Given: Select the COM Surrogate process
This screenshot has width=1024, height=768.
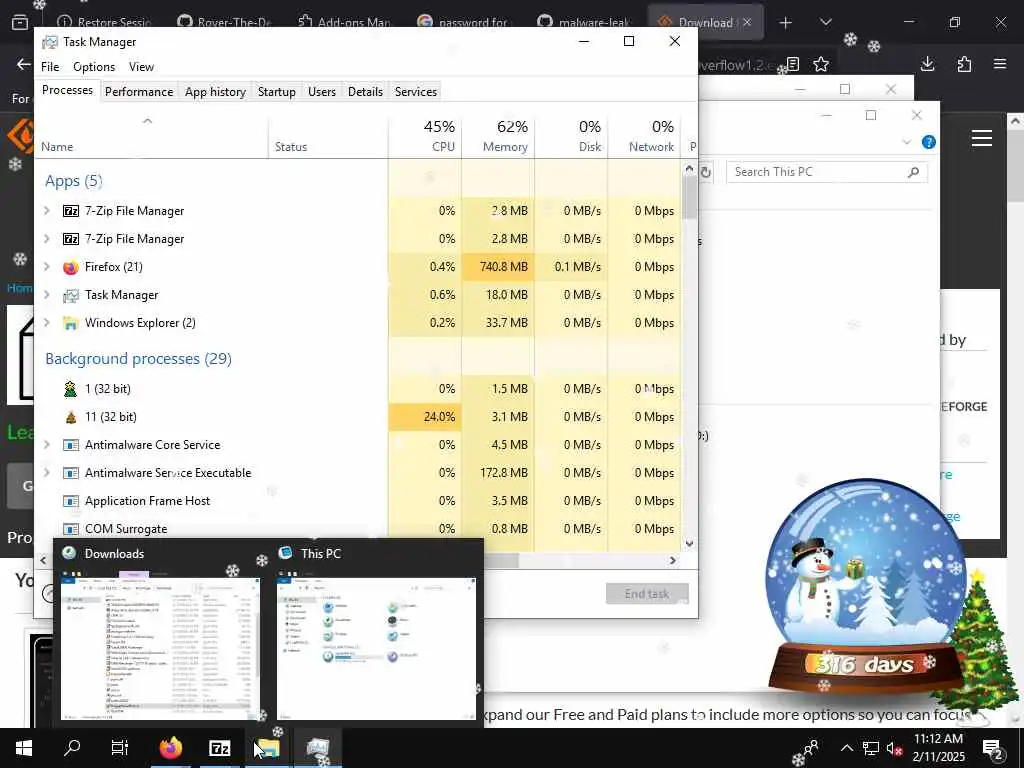Looking at the screenshot, I should click(358, 528).
